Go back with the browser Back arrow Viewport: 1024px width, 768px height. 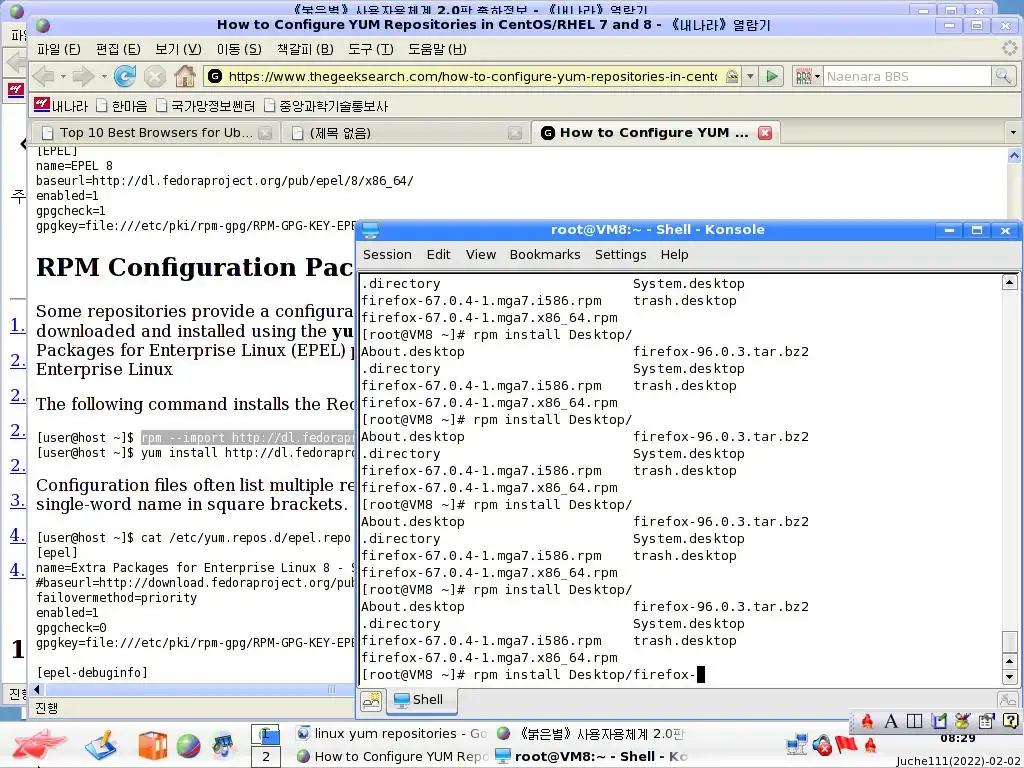pos(44,76)
